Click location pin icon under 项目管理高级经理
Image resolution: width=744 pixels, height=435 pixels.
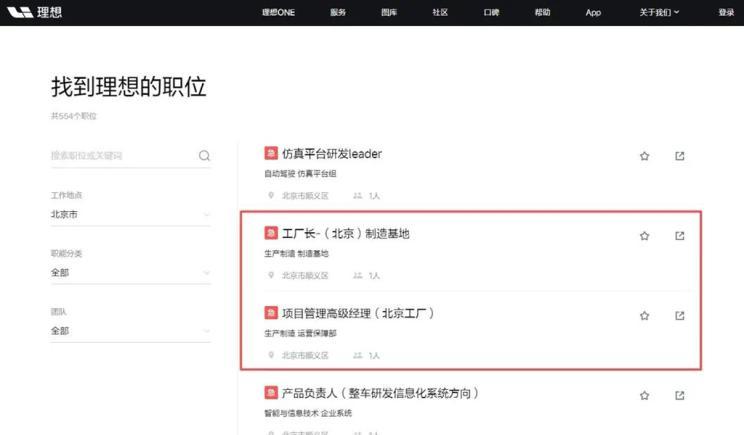271,355
